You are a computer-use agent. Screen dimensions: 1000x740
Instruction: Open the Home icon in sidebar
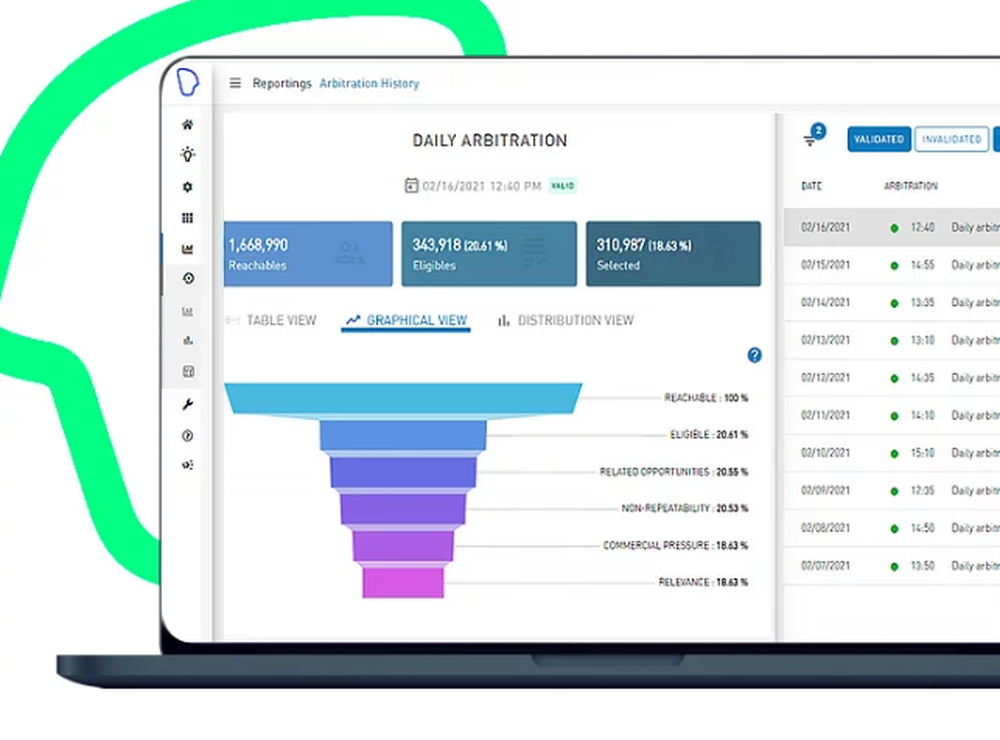coord(188,124)
